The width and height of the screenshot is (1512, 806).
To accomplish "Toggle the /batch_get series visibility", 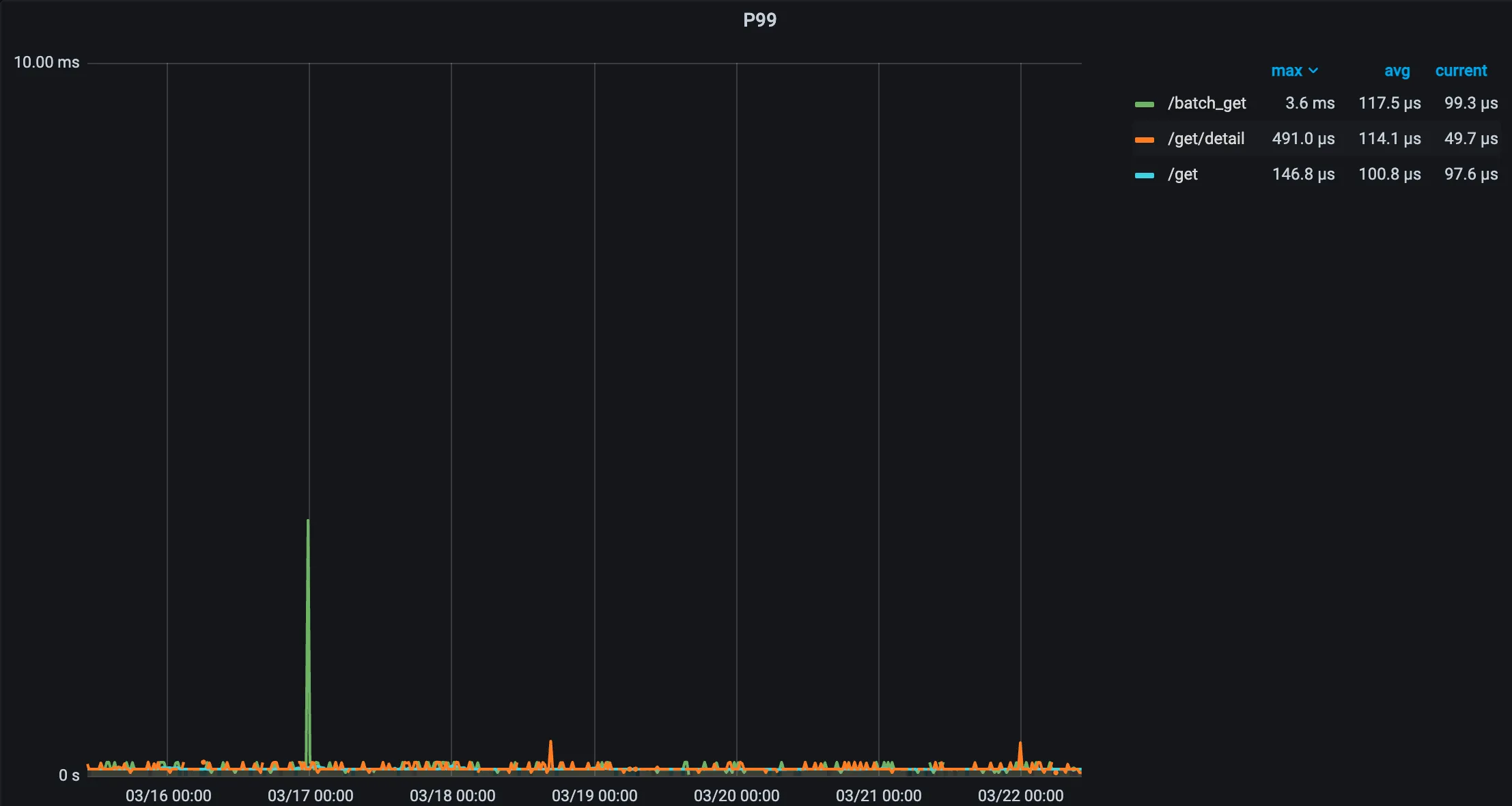I will tap(1207, 103).
